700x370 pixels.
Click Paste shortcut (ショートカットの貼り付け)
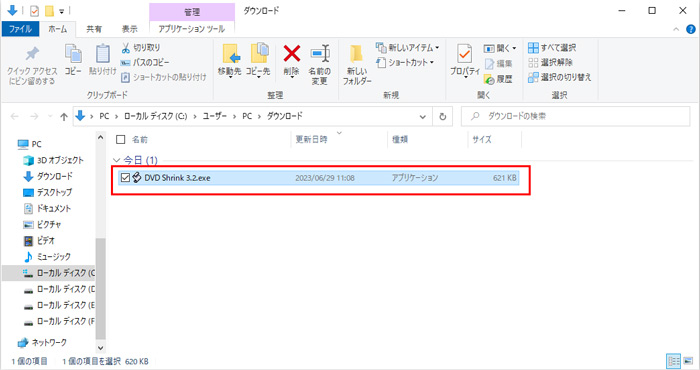[x=163, y=78]
